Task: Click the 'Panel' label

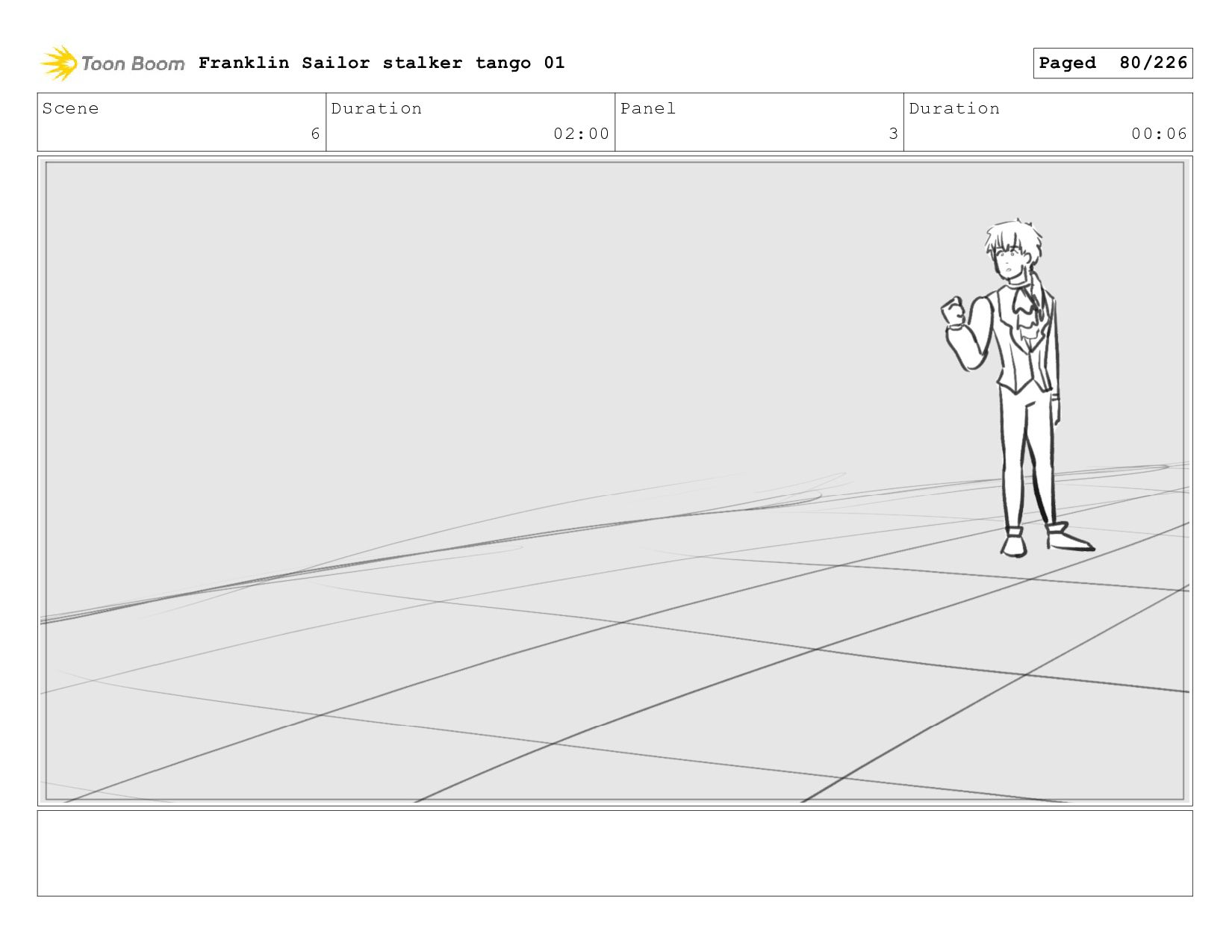Action: click(648, 108)
